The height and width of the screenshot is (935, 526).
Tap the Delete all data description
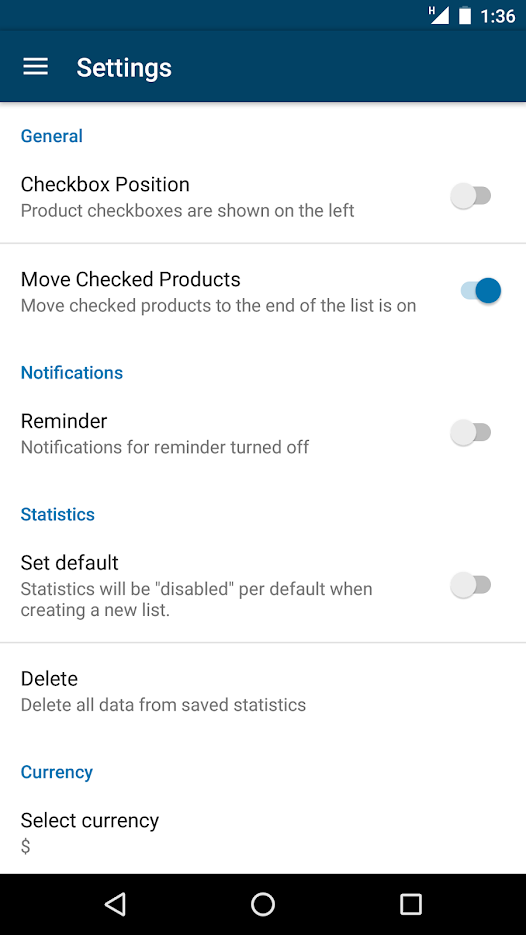click(163, 705)
